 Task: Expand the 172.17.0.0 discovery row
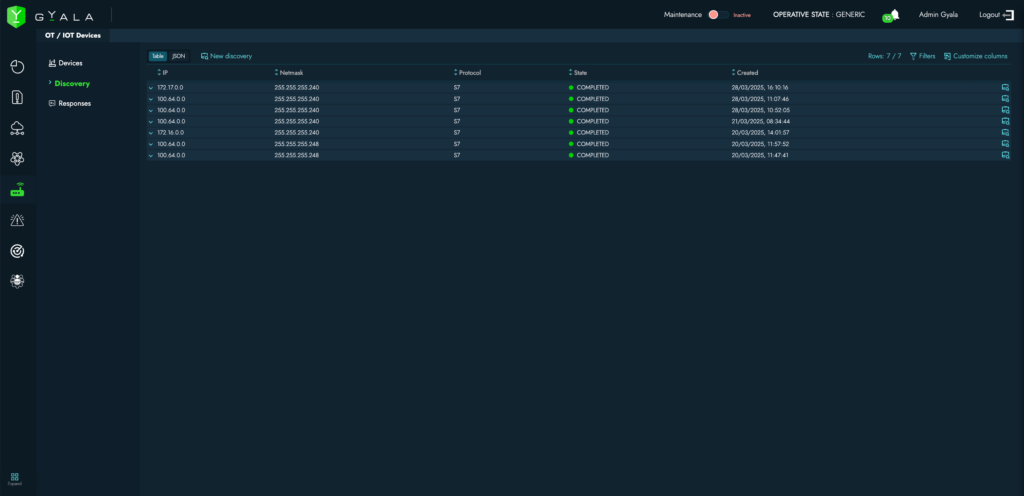(151, 88)
